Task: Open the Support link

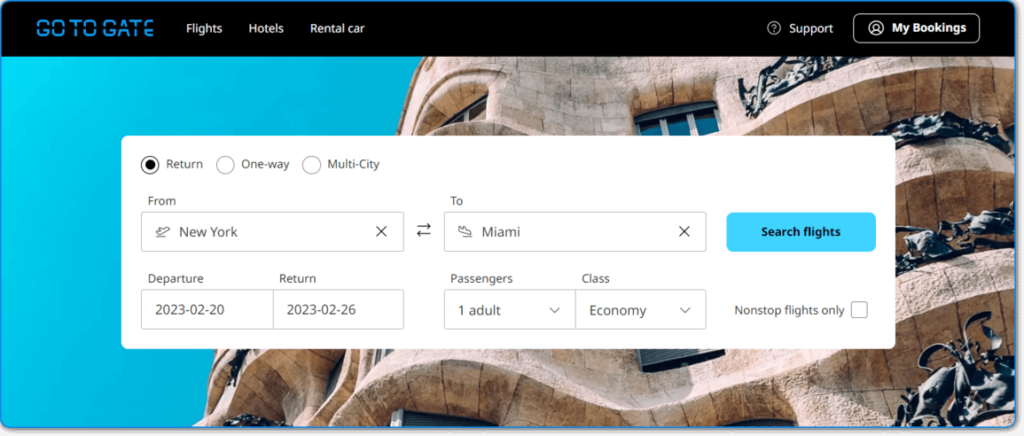Action: pyautogui.click(x=800, y=29)
